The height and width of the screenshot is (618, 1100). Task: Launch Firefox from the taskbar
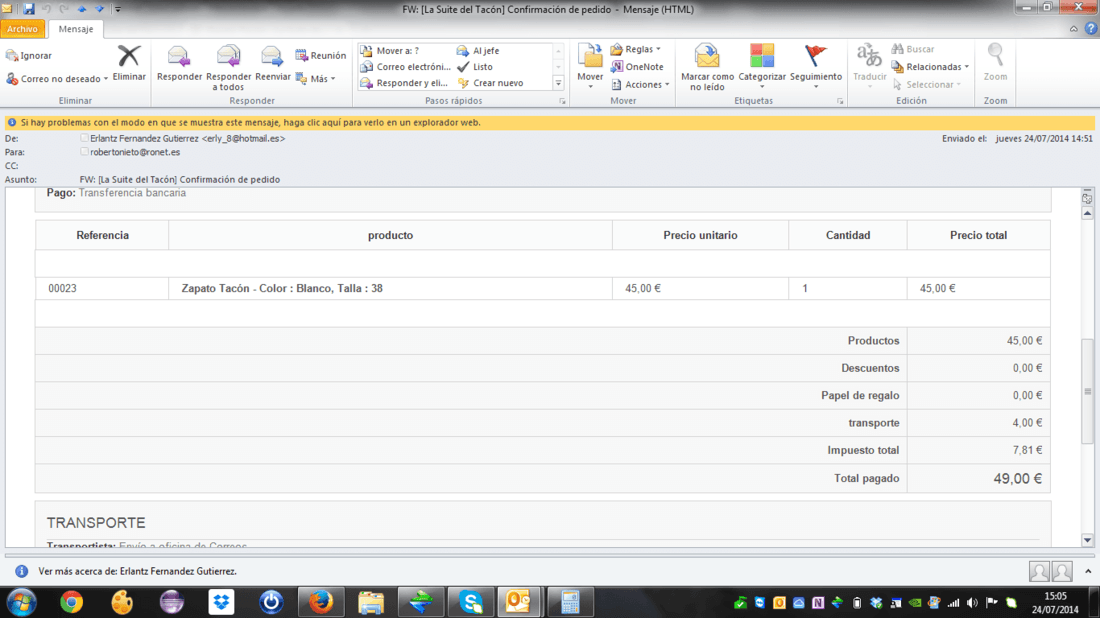pos(321,602)
